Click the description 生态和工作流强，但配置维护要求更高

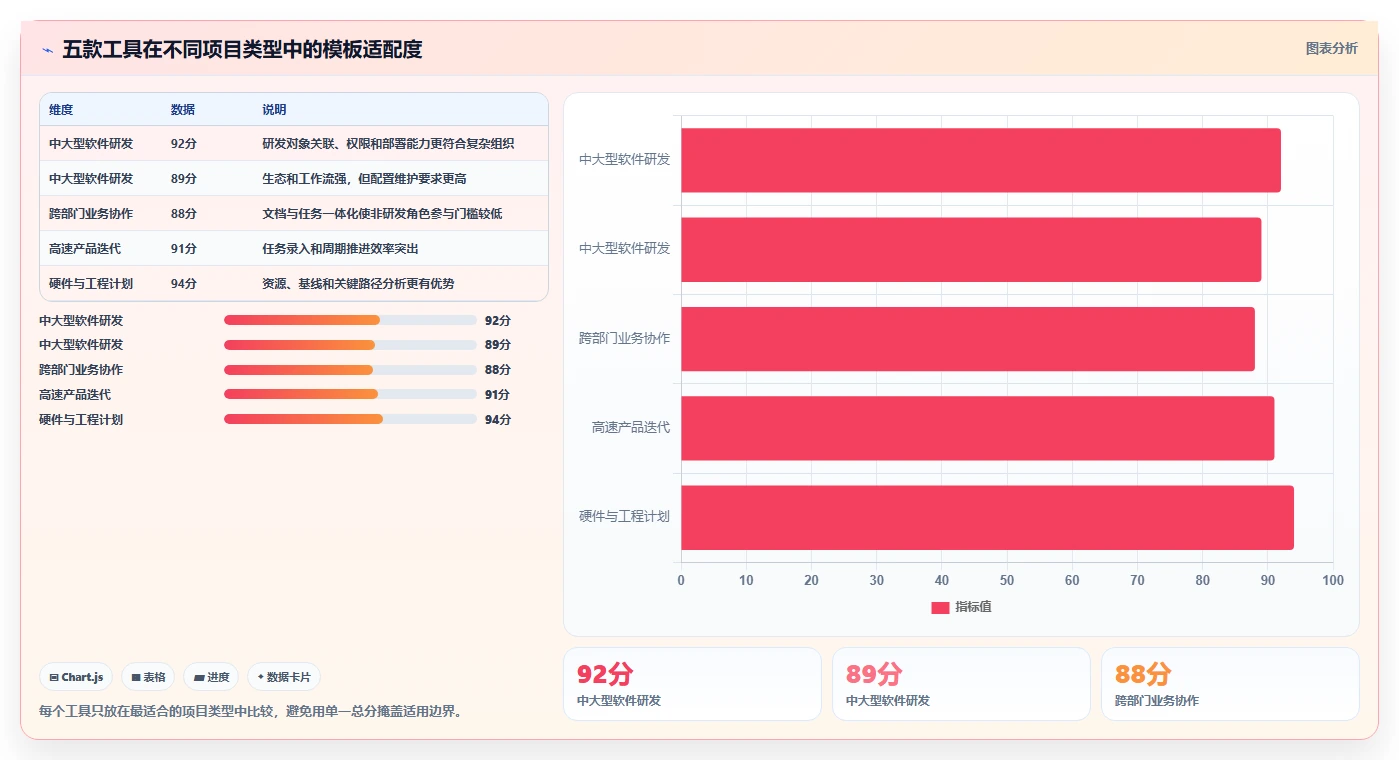(364, 179)
